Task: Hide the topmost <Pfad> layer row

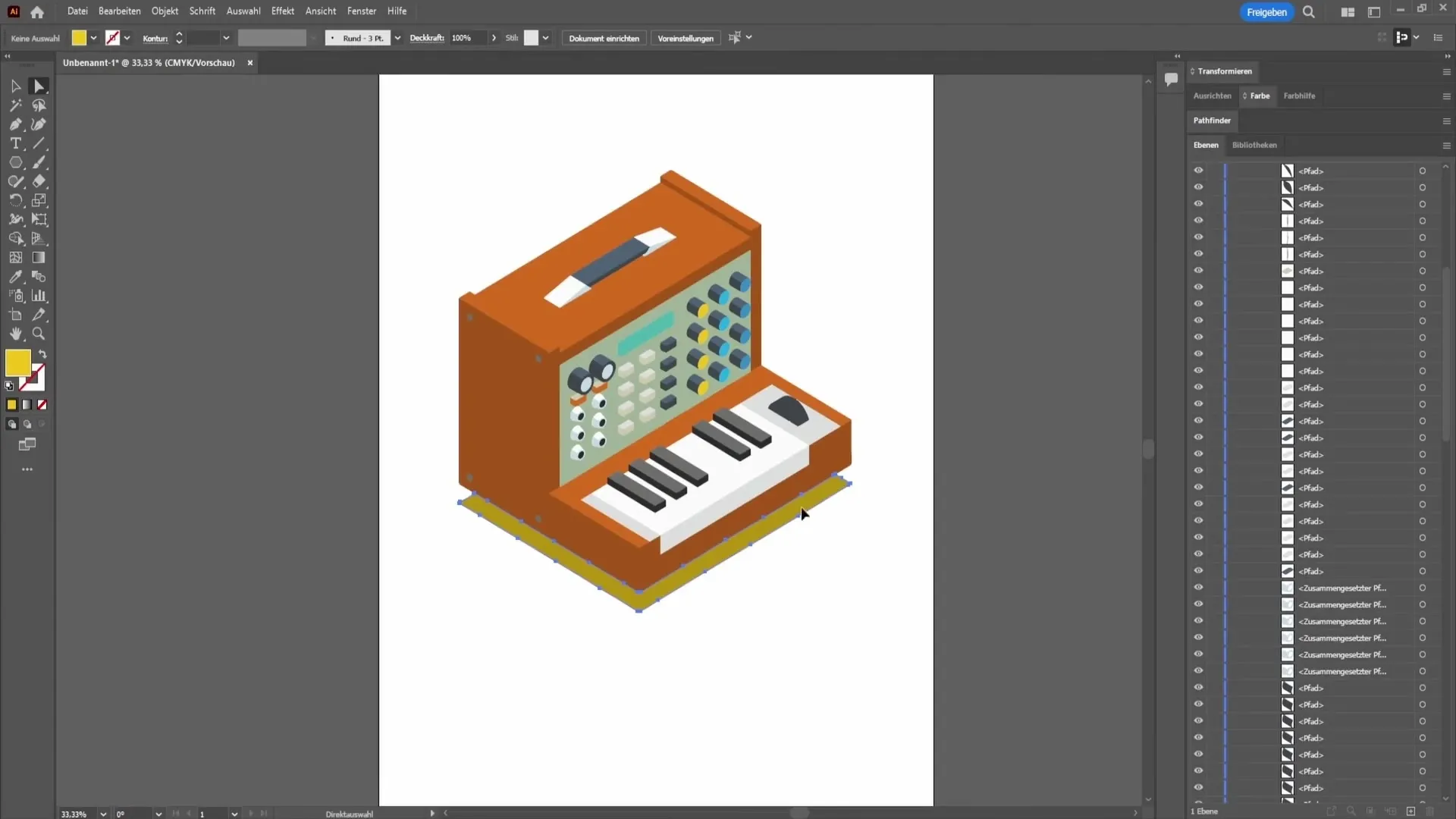Action: click(x=1198, y=171)
